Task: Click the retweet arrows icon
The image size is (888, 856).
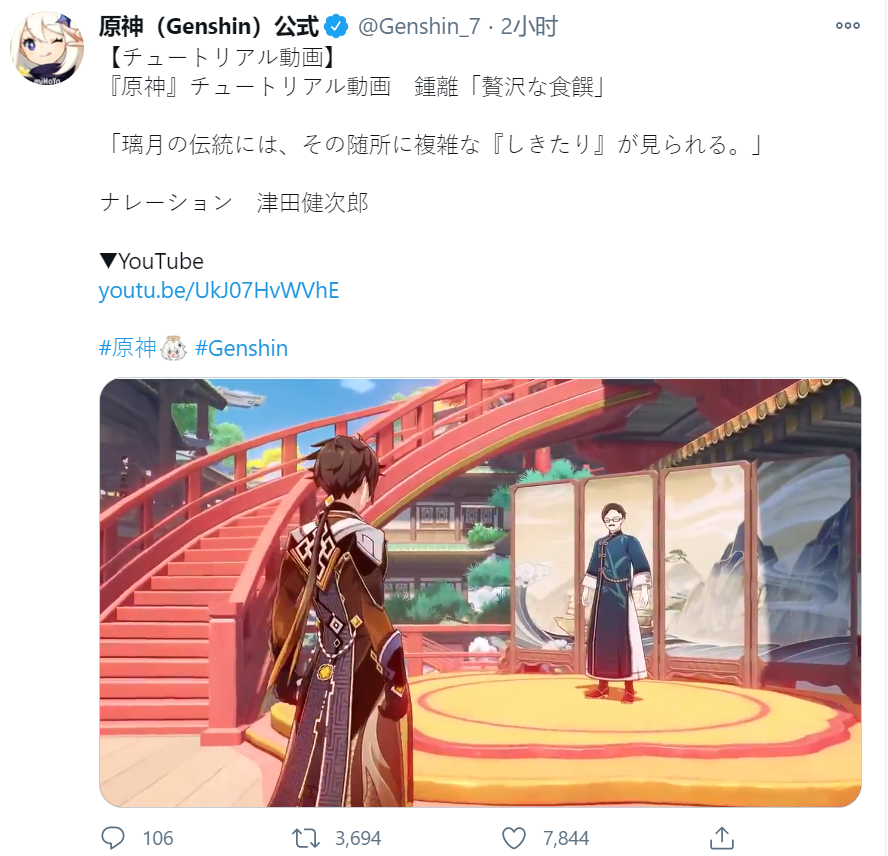Action: [306, 838]
